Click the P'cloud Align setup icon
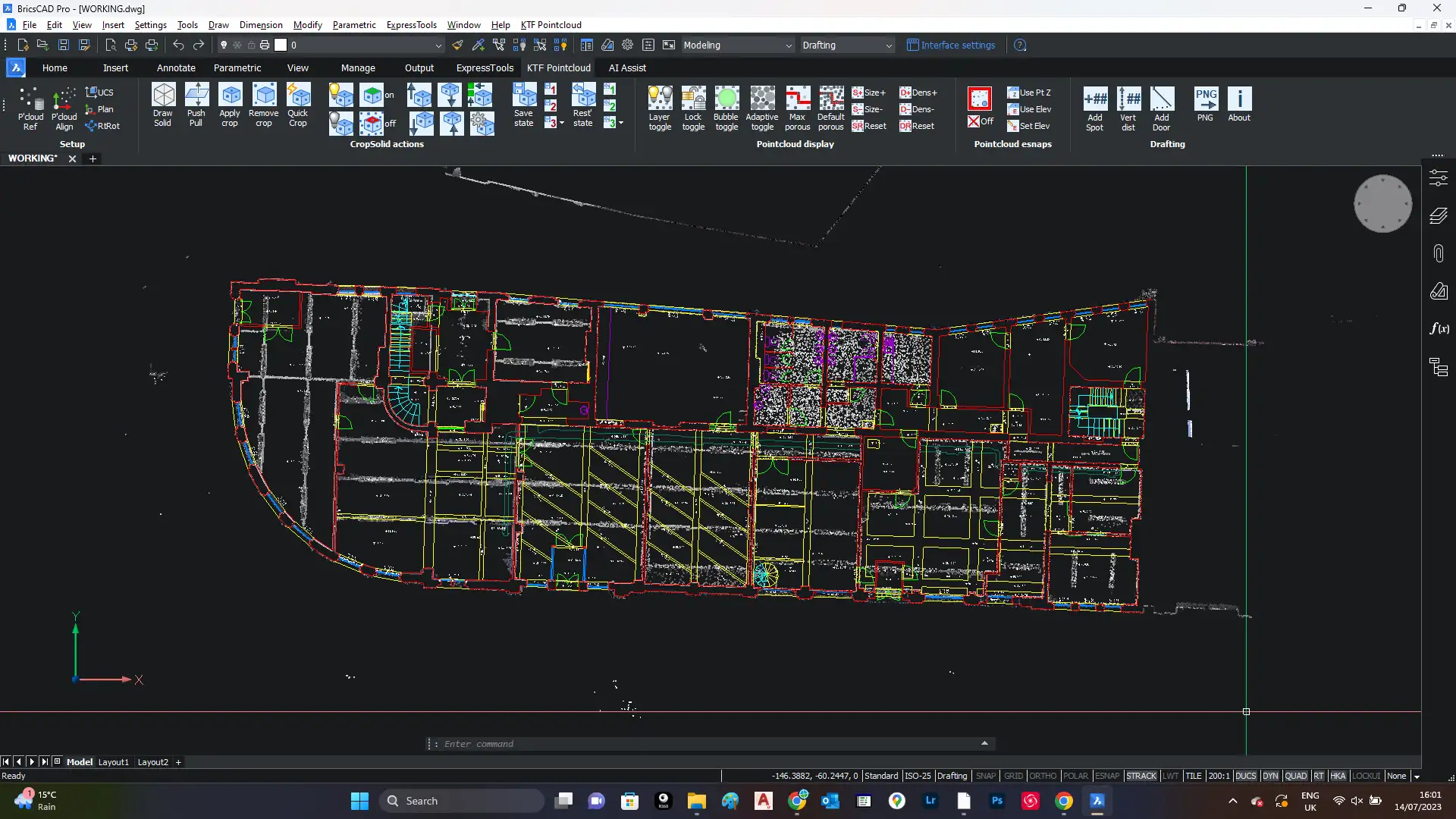 pyautogui.click(x=64, y=99)
